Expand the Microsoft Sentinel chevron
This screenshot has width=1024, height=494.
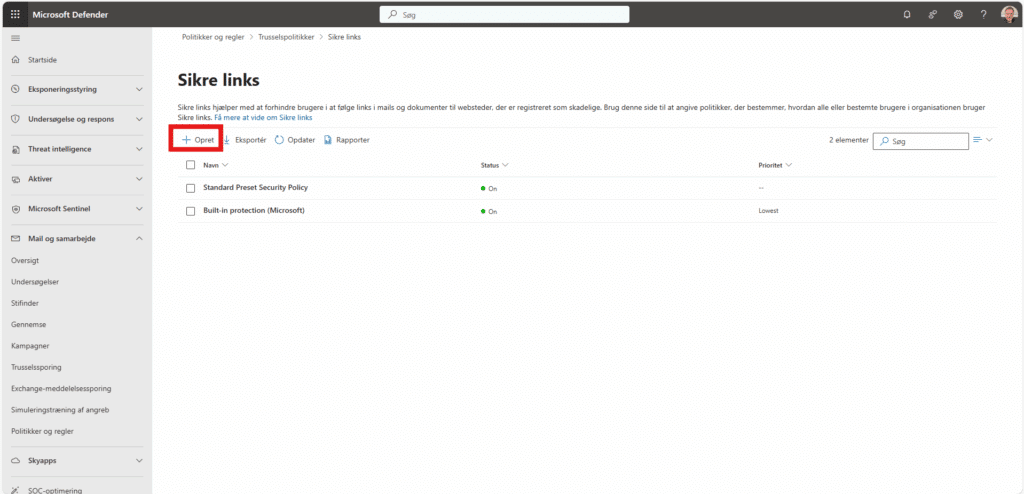pos(139,208)
